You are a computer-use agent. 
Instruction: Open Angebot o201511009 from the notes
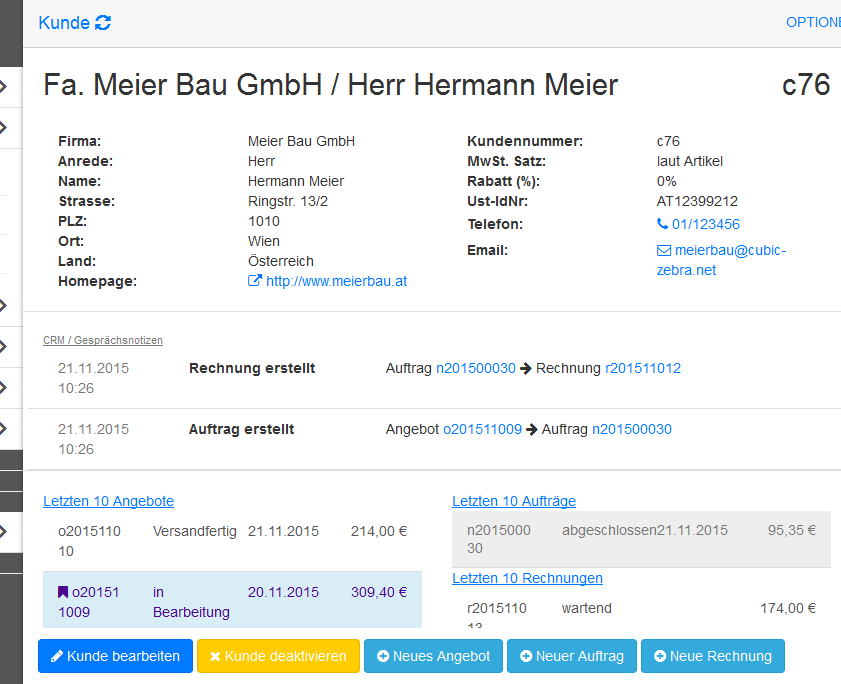coord(481,428)
